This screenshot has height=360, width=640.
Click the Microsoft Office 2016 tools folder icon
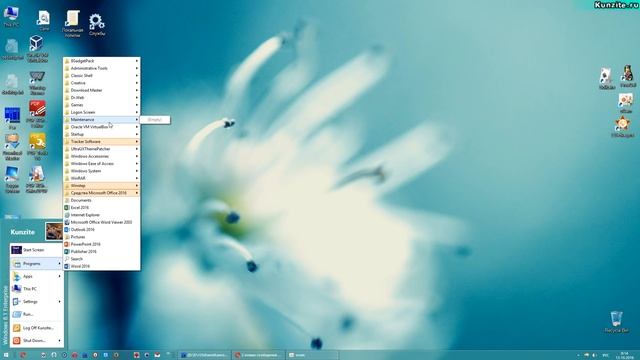click(x=67, y=193)
